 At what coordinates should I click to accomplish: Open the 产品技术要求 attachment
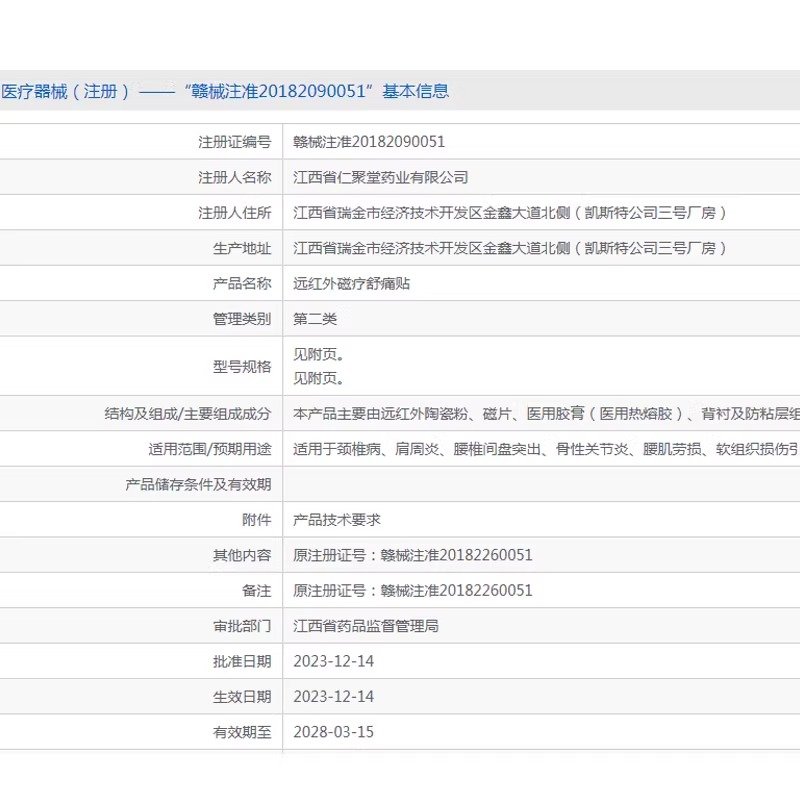(x=337, y=520)
